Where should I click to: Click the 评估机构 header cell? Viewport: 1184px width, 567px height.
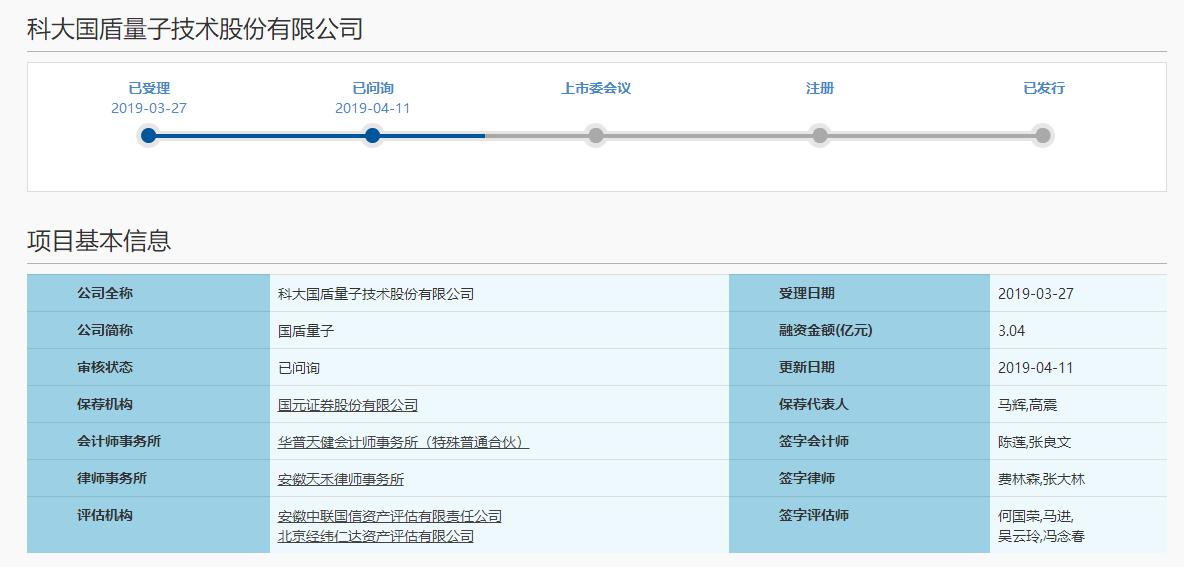[148, 525]
